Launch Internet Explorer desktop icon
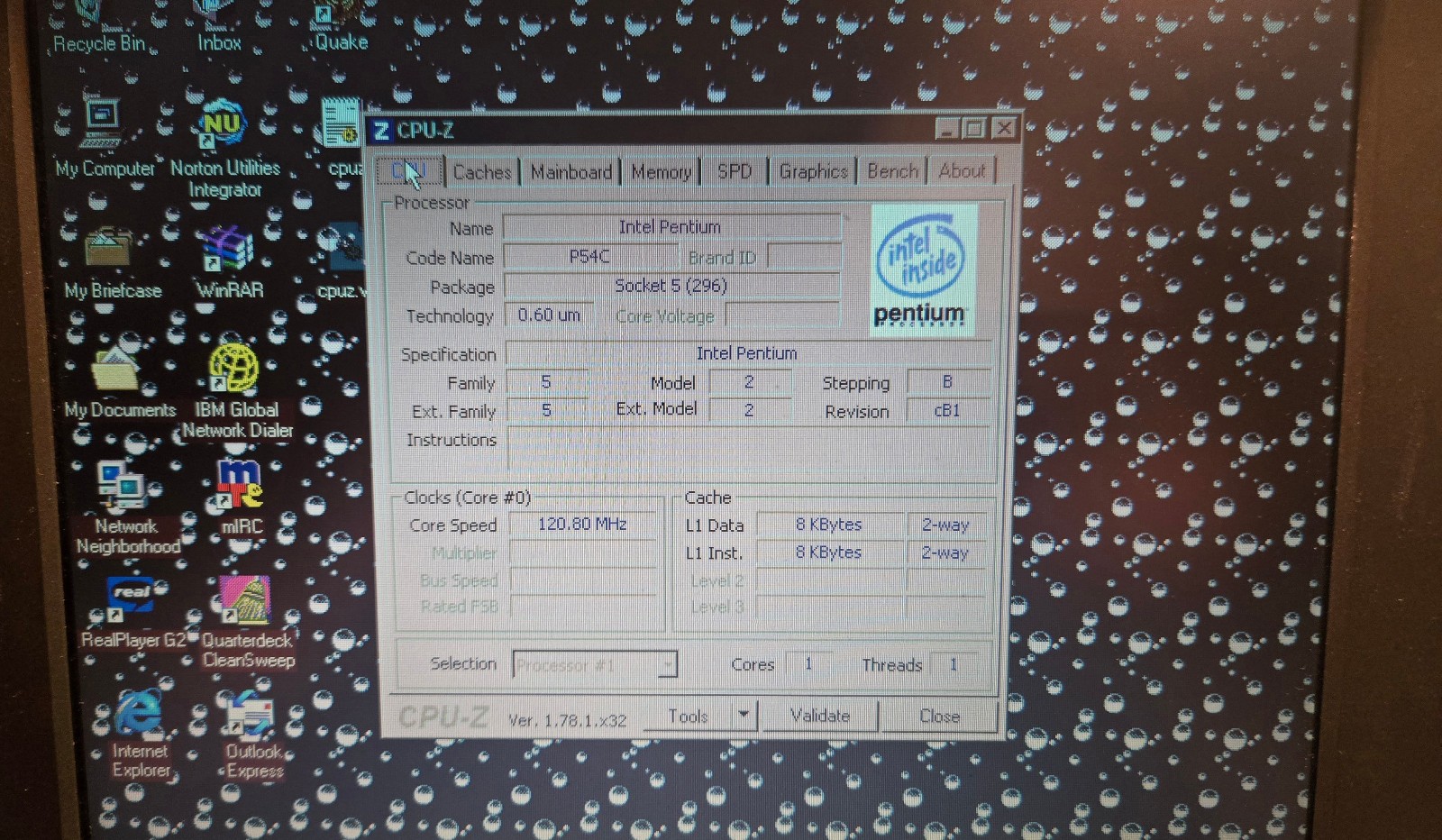 pyautogui.click(x=140, y=733)
